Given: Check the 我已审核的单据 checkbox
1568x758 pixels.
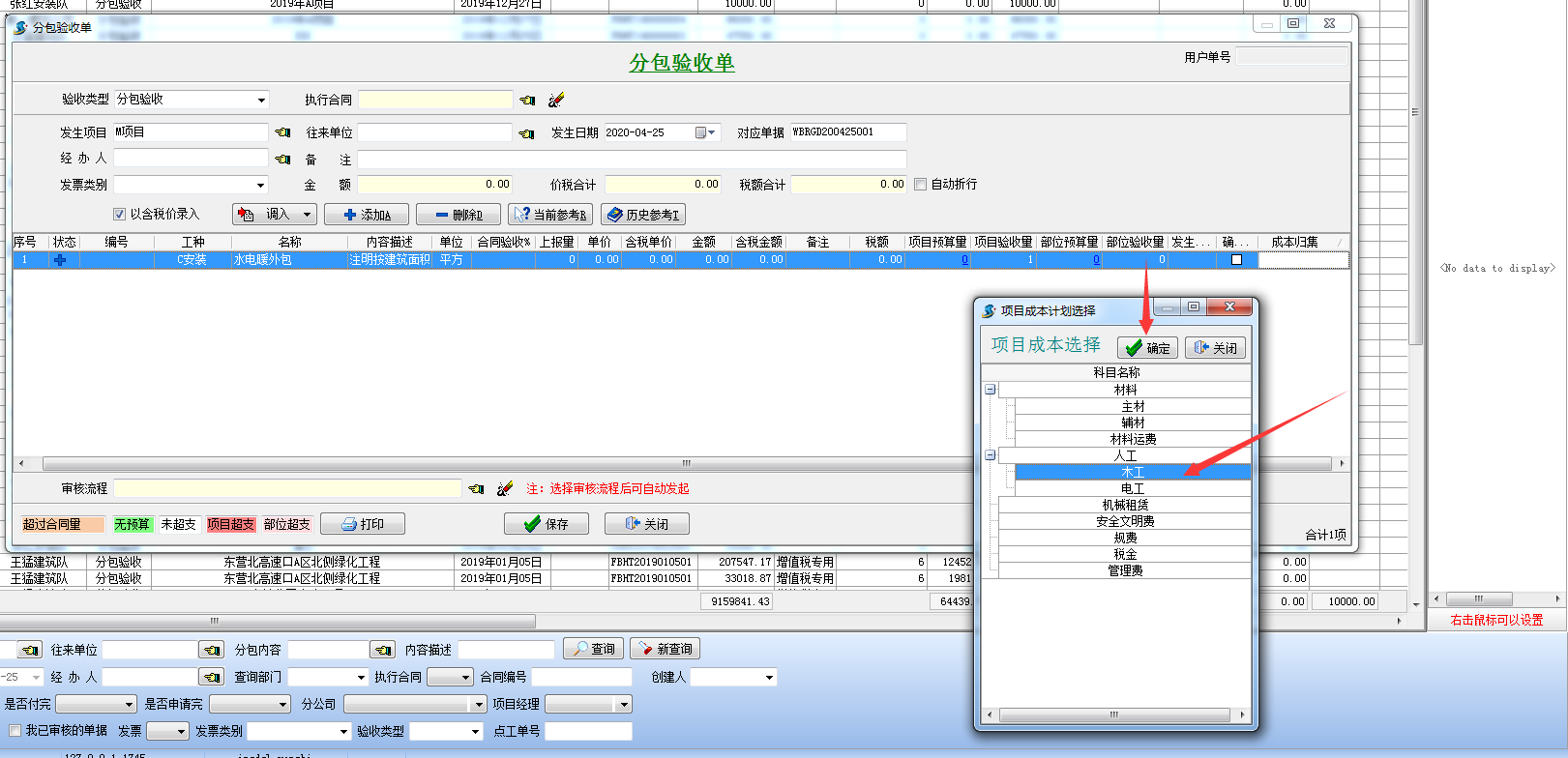Looking at the screenshot, I should (x=15, y=731).
